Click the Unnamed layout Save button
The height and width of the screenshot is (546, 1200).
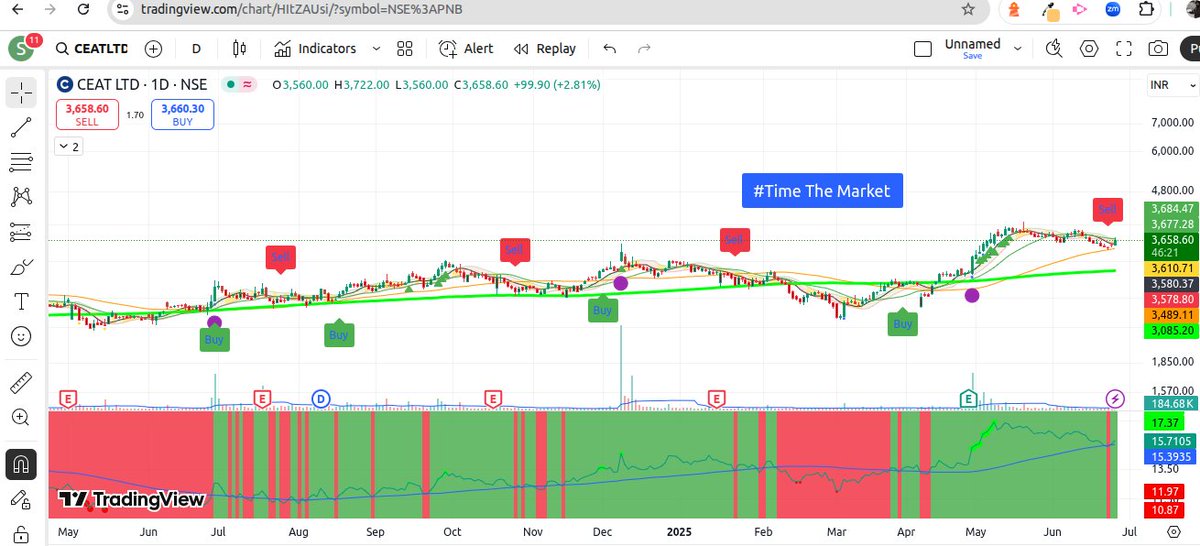coord(972,56)
